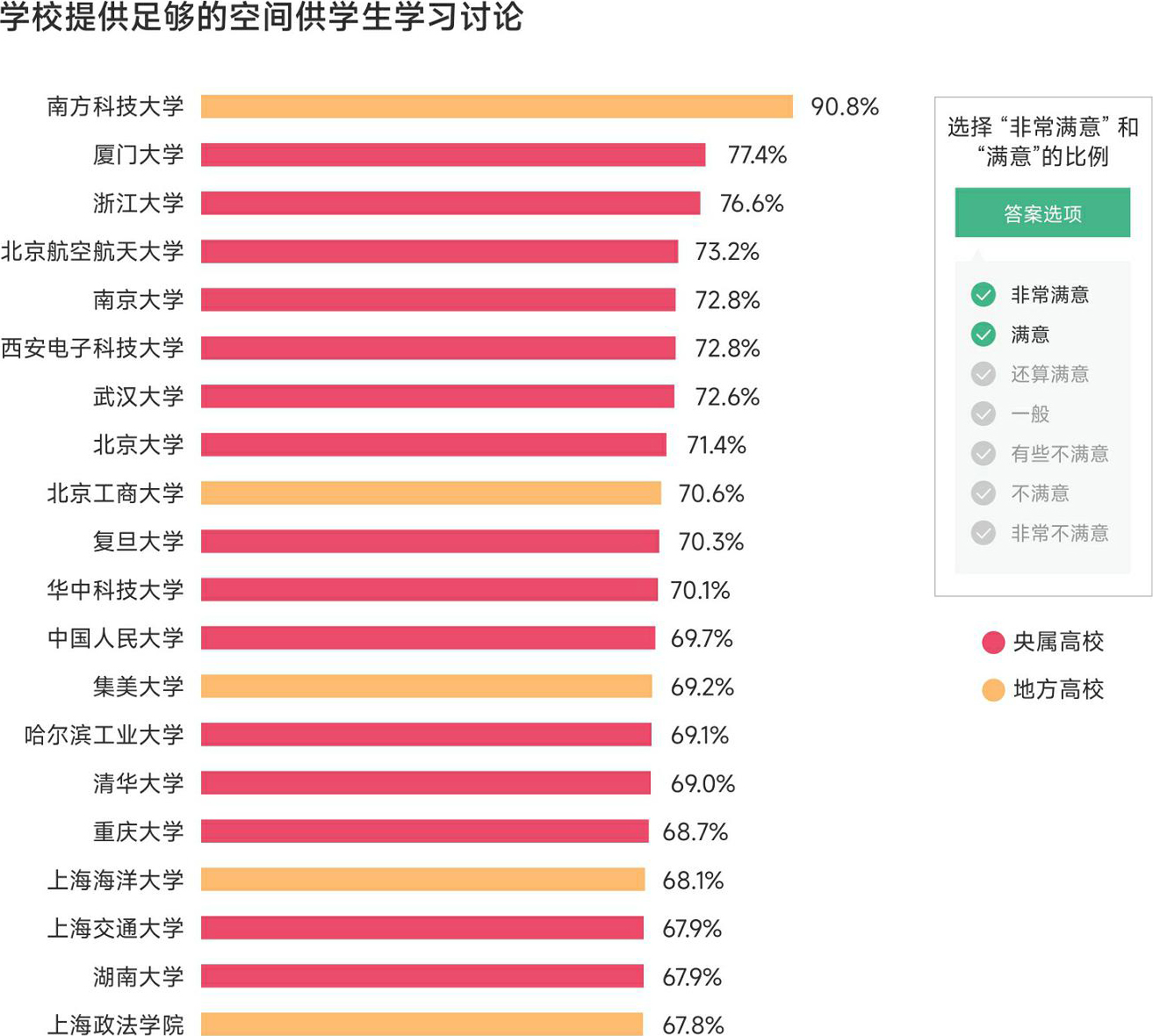The height and width of the screenshot is (1036, 1153).
Task: Select the 南方科技大学 bar
Action: pos(496,107)
